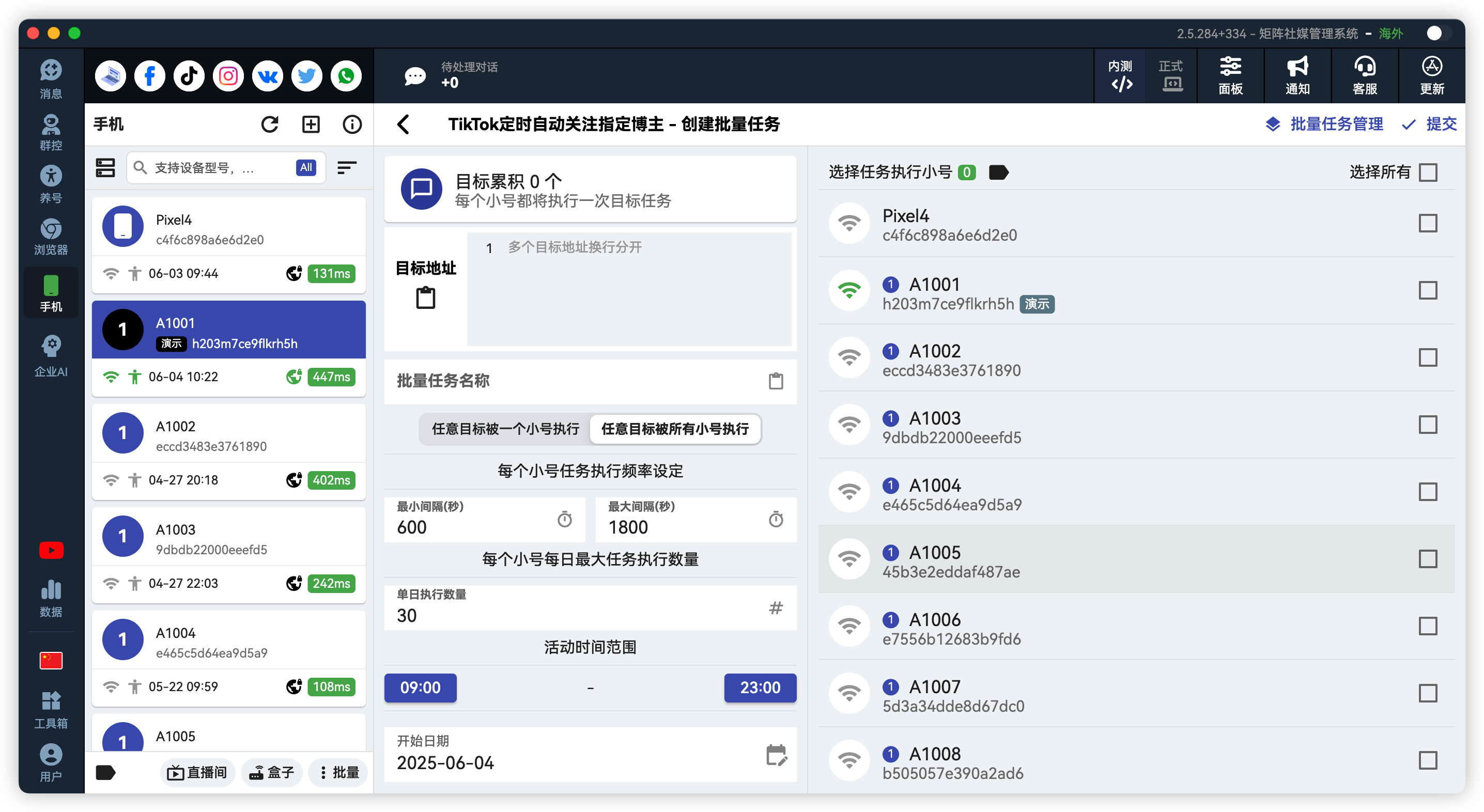Click the tag filter icon beside account count
The image size is (1484, 812).
point(998,172)
